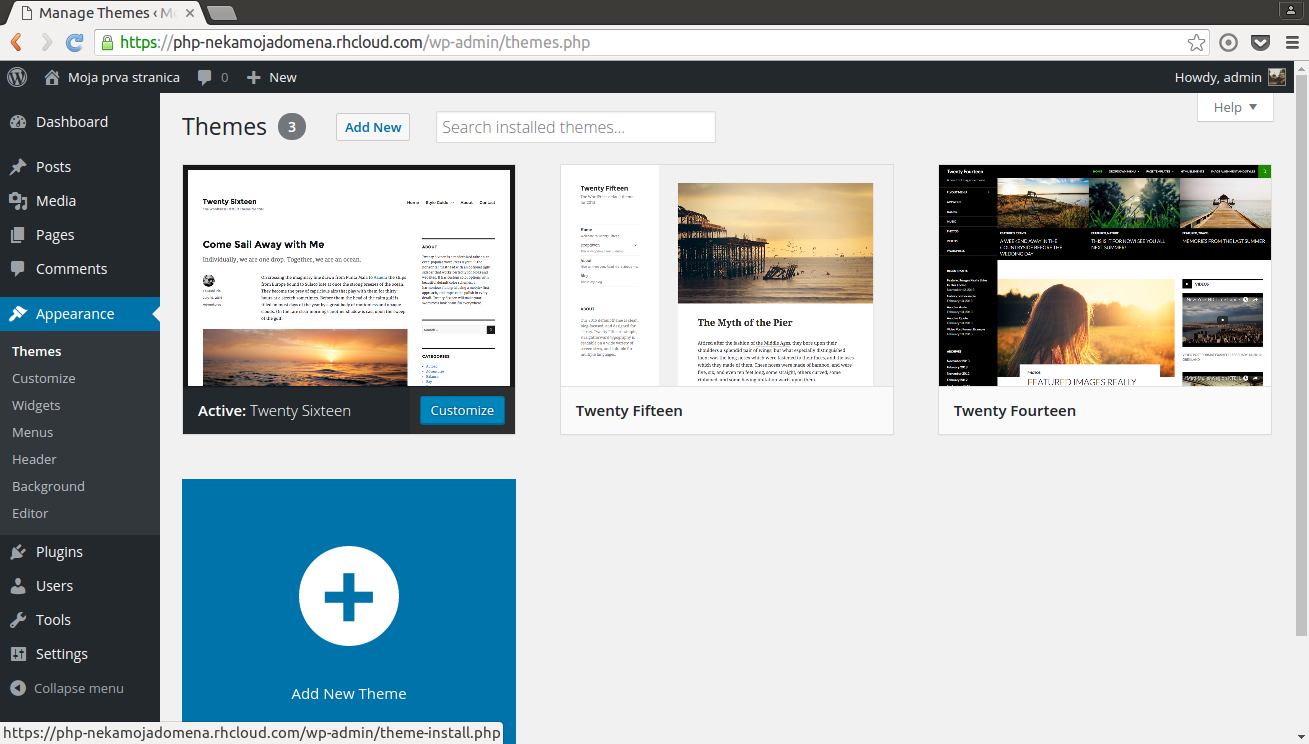Click the Twenty Fifteen theme name
Image resolution: width=1309 pixels, height=744 pixels.
[x=629, y=411]
